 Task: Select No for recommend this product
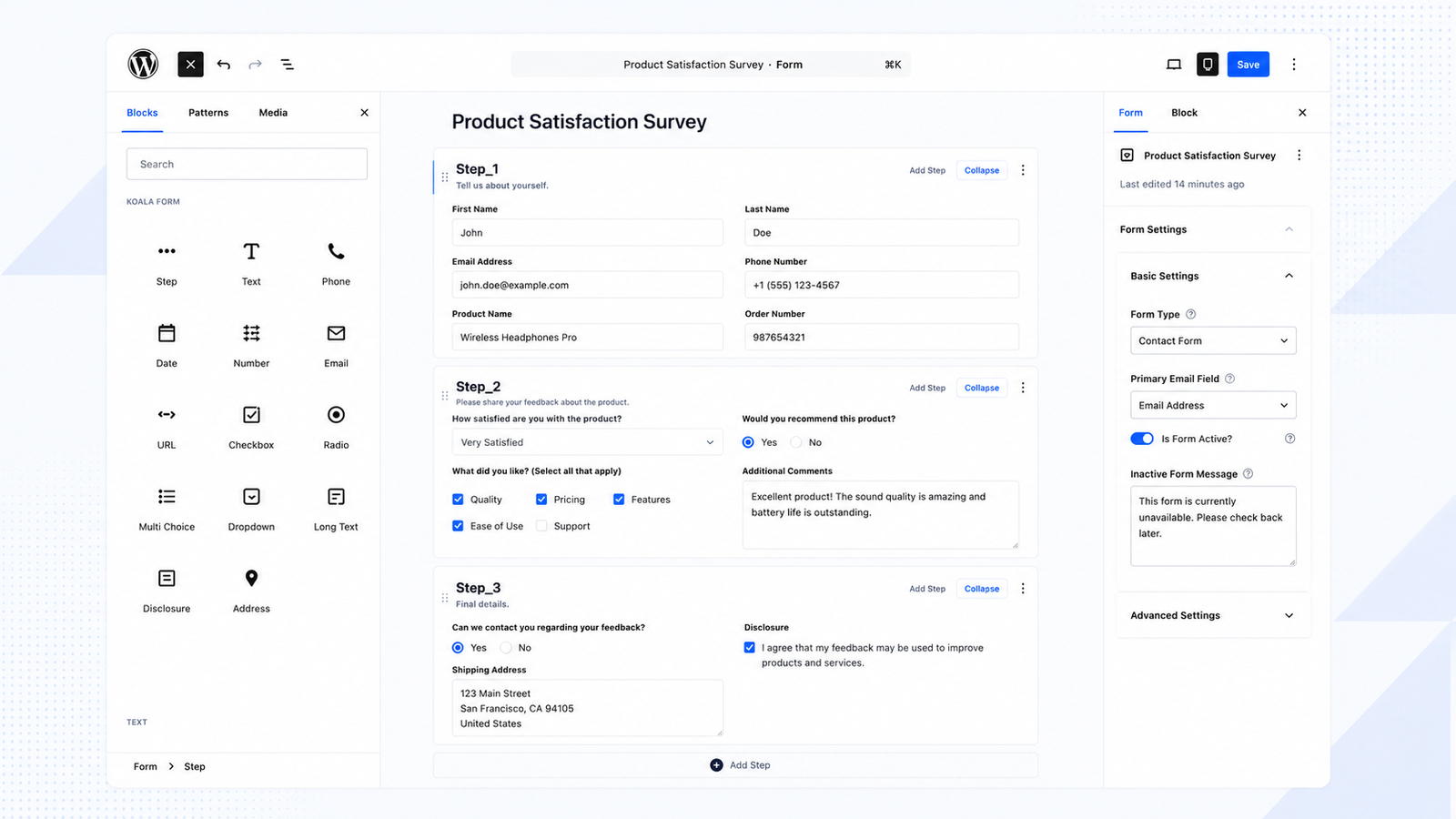(796, 442)
